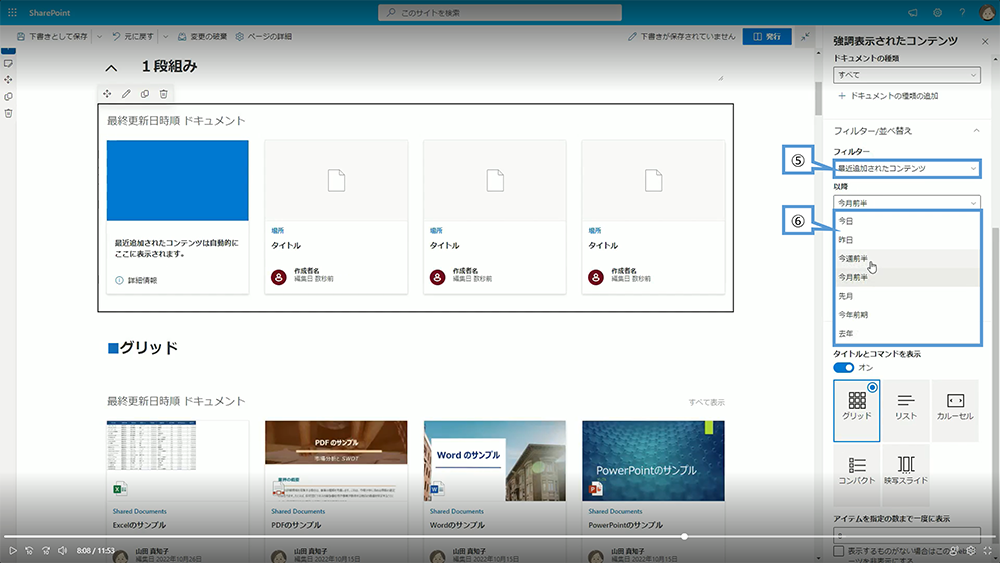Viewport: 1000px width, 563px height.
Task: Choose 今週前半 from the 以降 list
Action: (907, 258)
